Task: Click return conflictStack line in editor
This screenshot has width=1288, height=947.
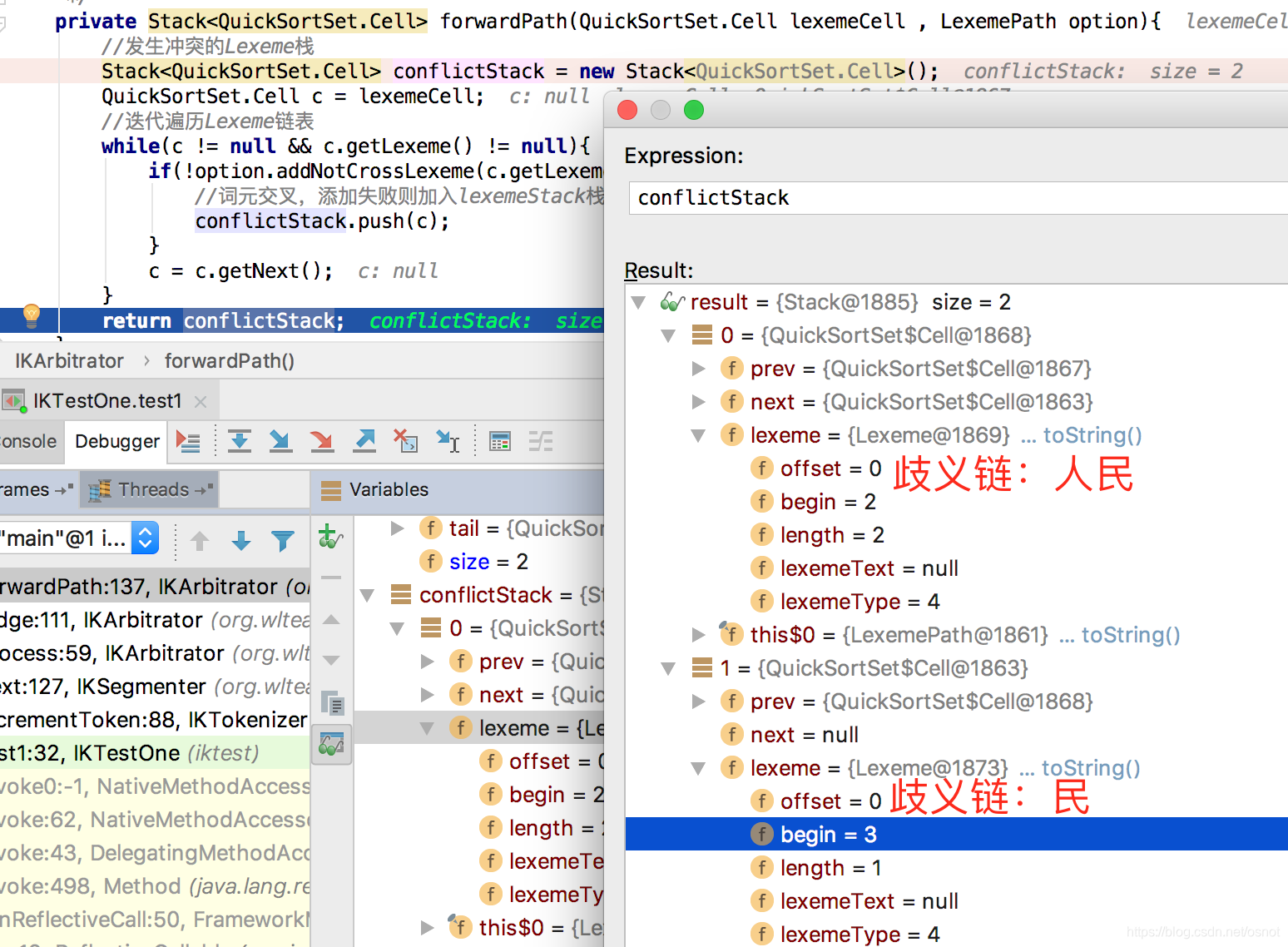Action: (303, 320)
